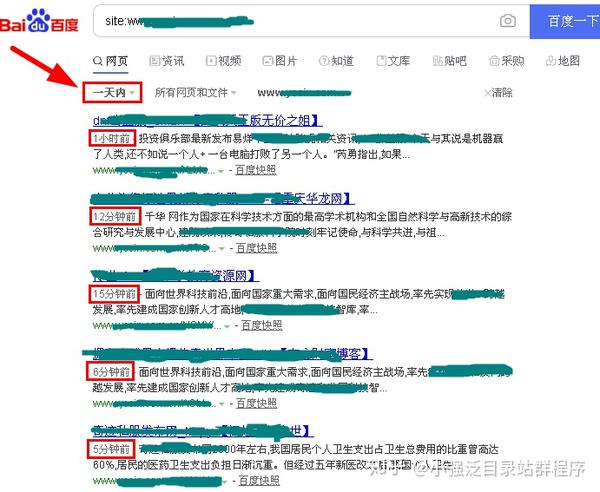Expand the 一天内 time filter dropdown

click(x=113, y=92)
